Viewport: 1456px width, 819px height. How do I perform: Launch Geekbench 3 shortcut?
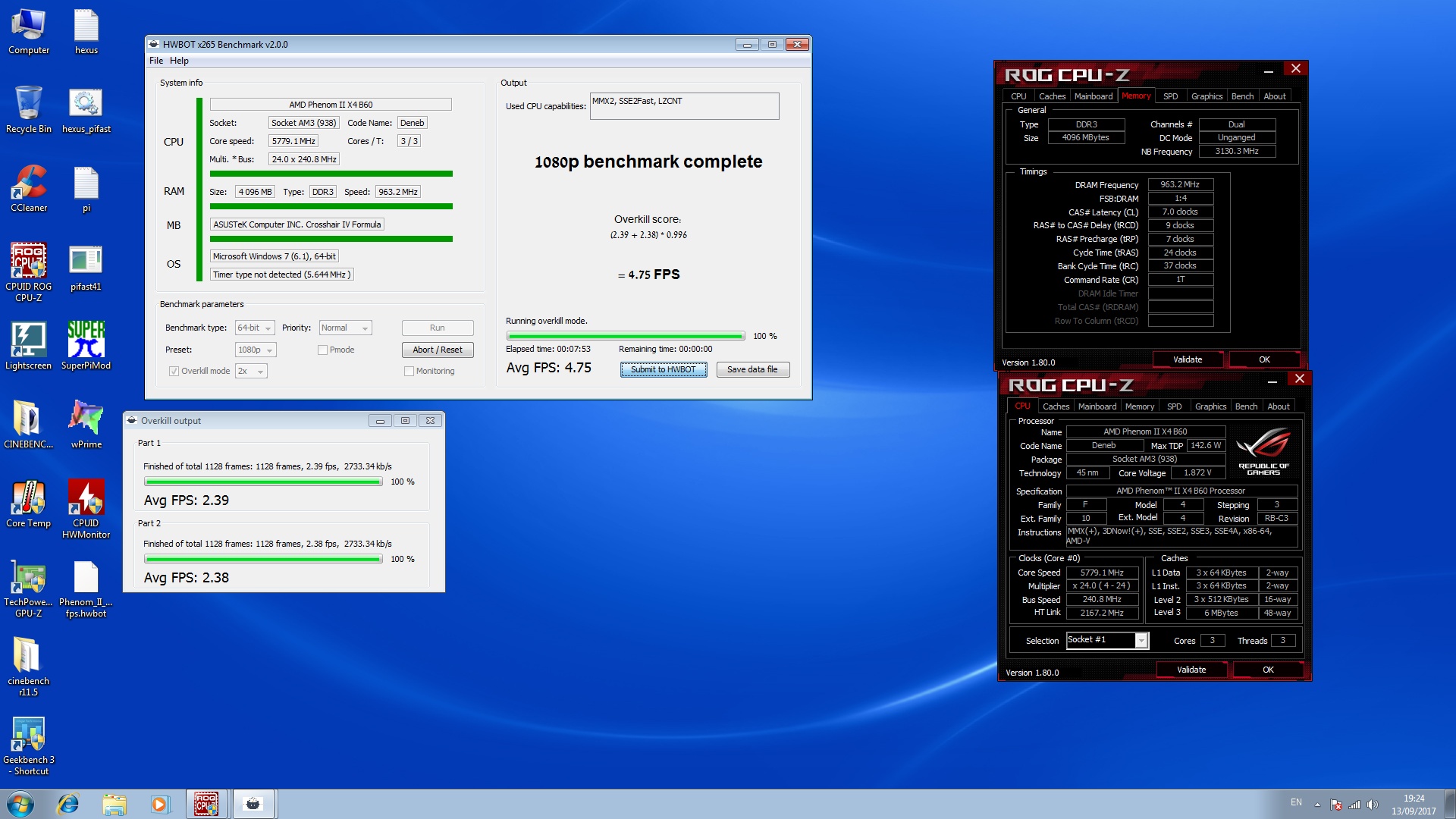(x=29, y=746)
